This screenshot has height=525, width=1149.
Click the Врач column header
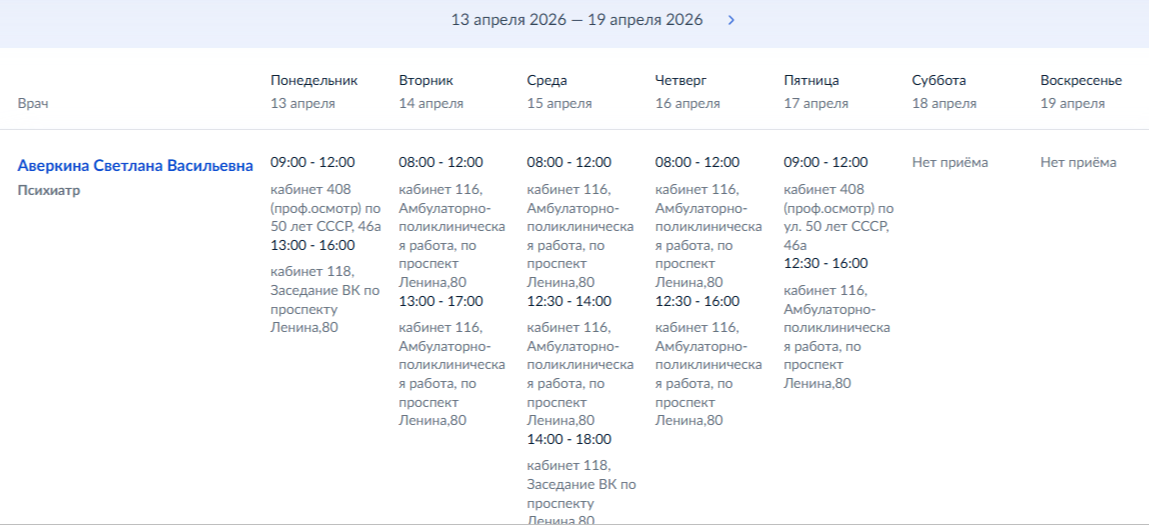pos(33,103)
